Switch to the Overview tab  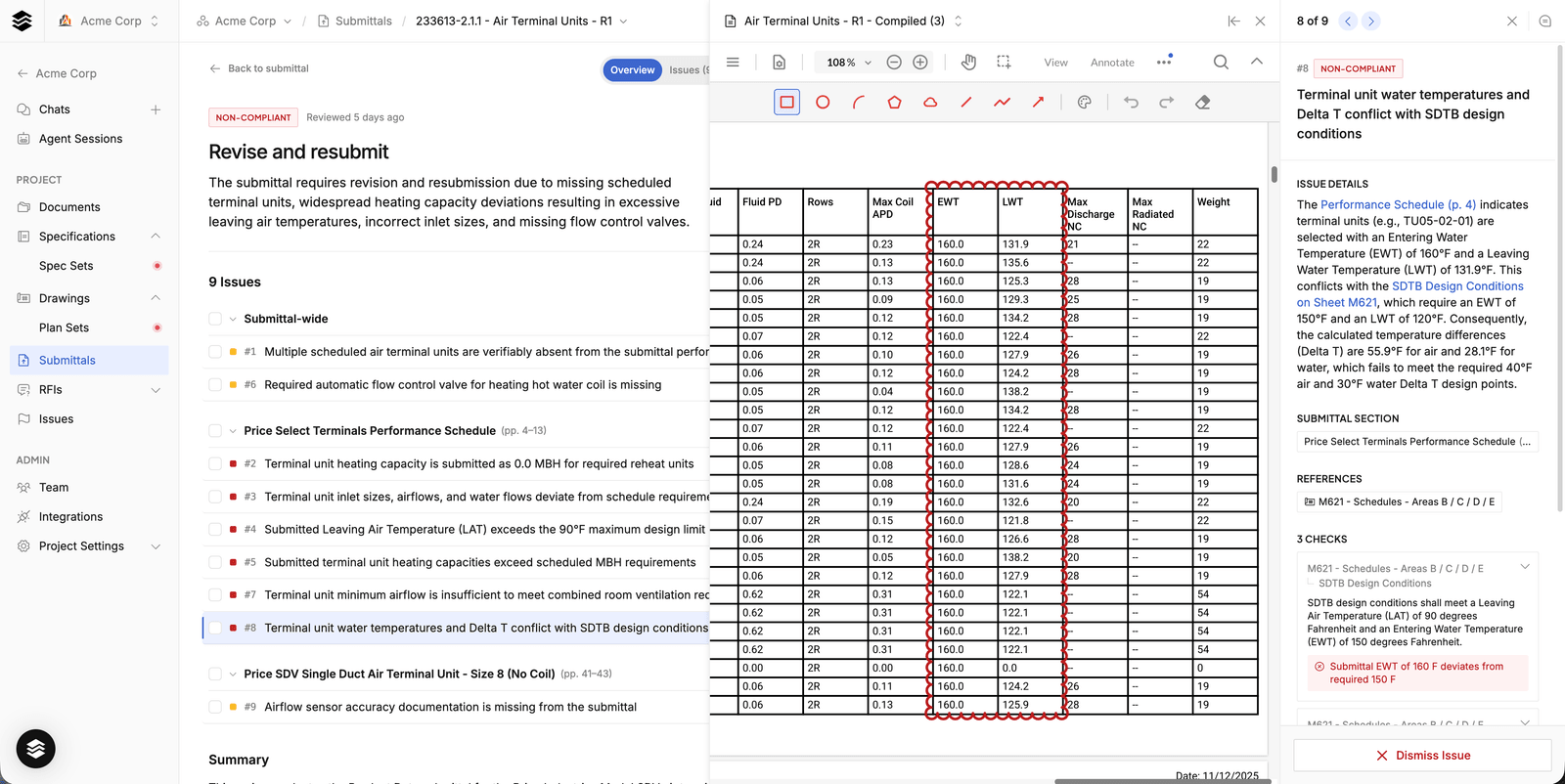(x=632, y=69)
